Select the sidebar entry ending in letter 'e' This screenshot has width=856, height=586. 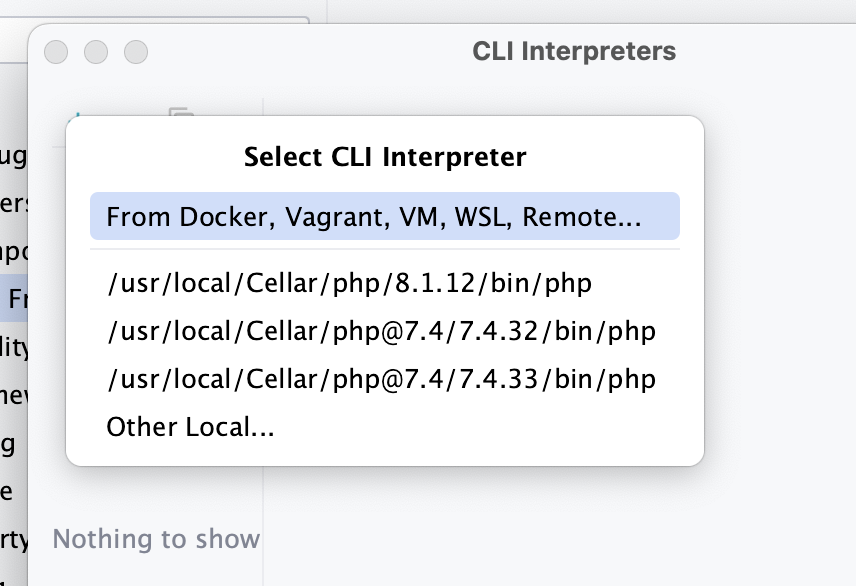click(7, 492)
